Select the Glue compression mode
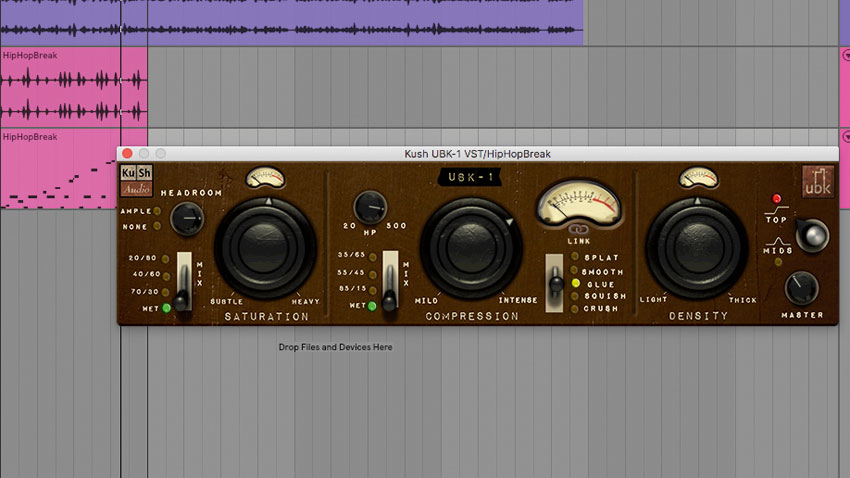Screen dimensions: 850x478 coord(575,283)
